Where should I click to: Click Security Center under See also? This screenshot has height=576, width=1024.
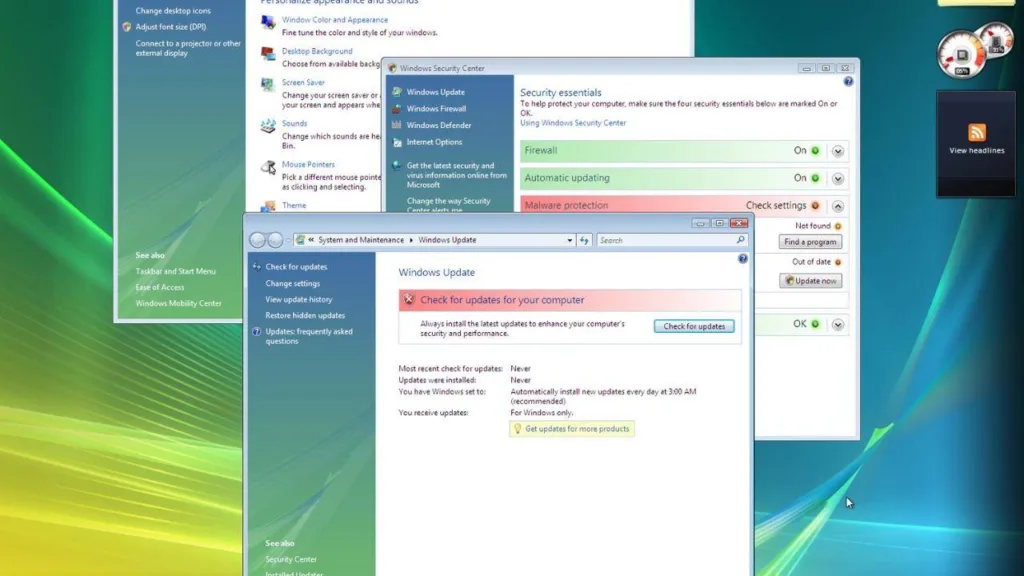pyautogui.click(x=291, y=560)
